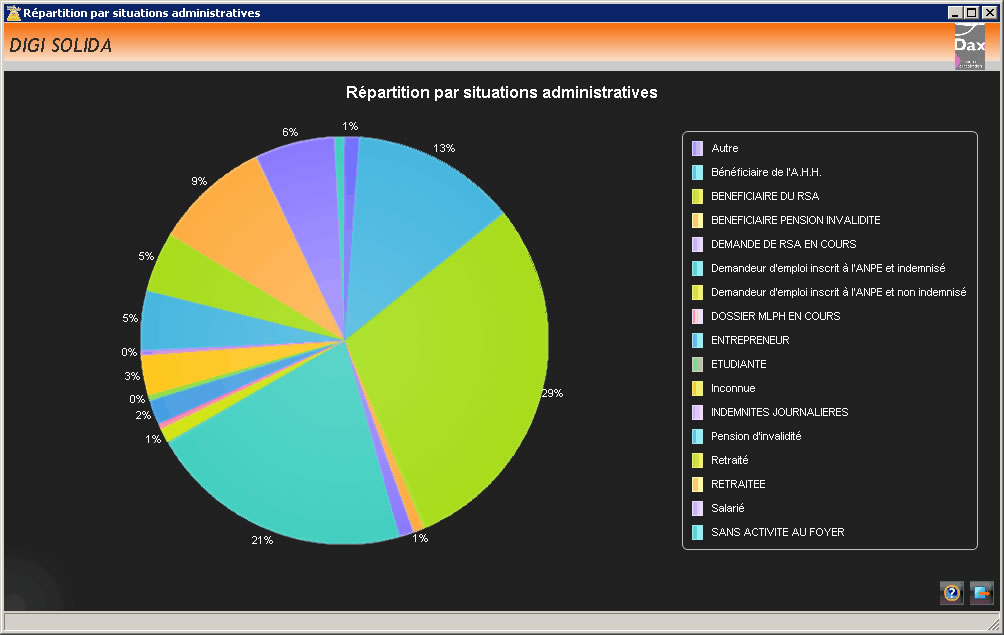Click the application icon in the title bar
This screenshot has height=635, width=1004.
13,13
